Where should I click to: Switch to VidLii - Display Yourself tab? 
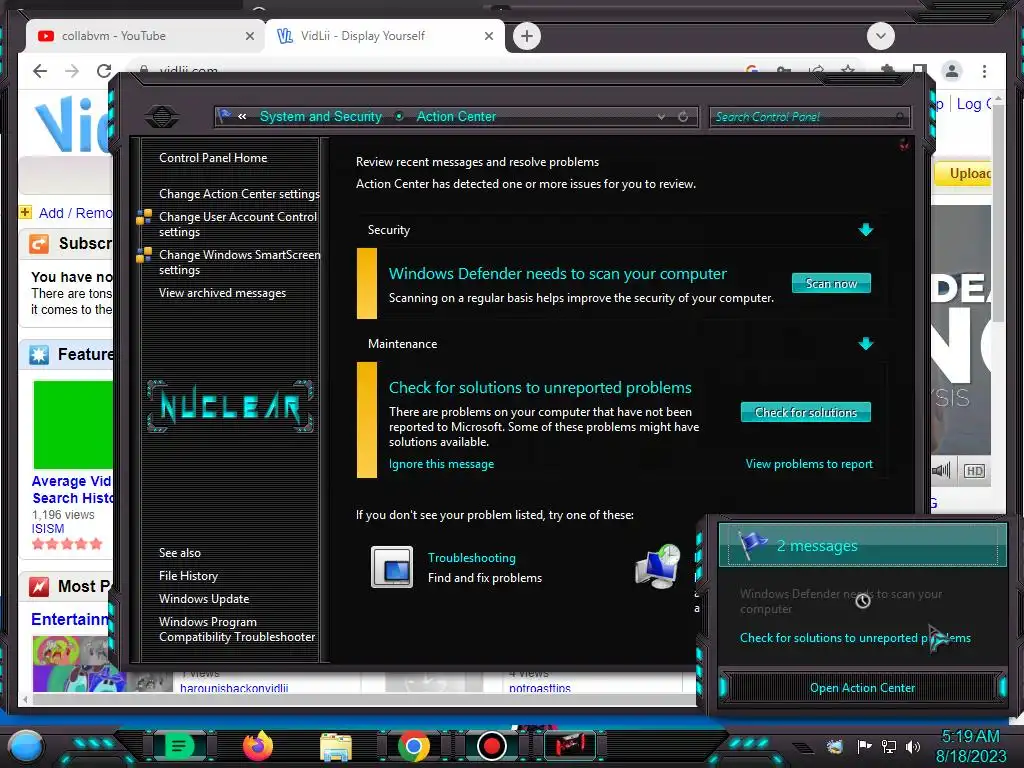pyautogui.click(x=384, y=36)
